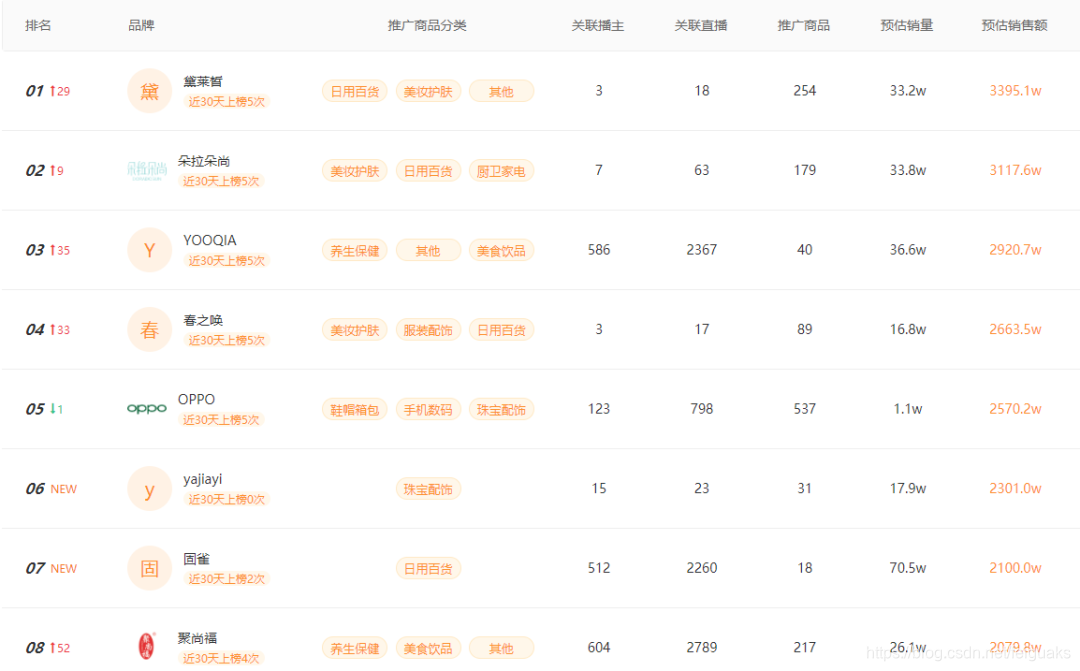The height and width of the screenshot is (671, 1080).
Task: Open the 黛莱皙 brand name link
Action: click(202, 81)
